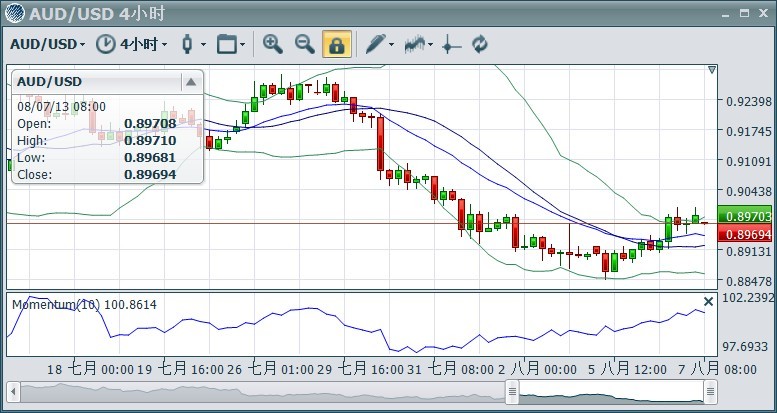
Task: Open the indicators icon
Action: pyautogui.click(x=415, y=45)
